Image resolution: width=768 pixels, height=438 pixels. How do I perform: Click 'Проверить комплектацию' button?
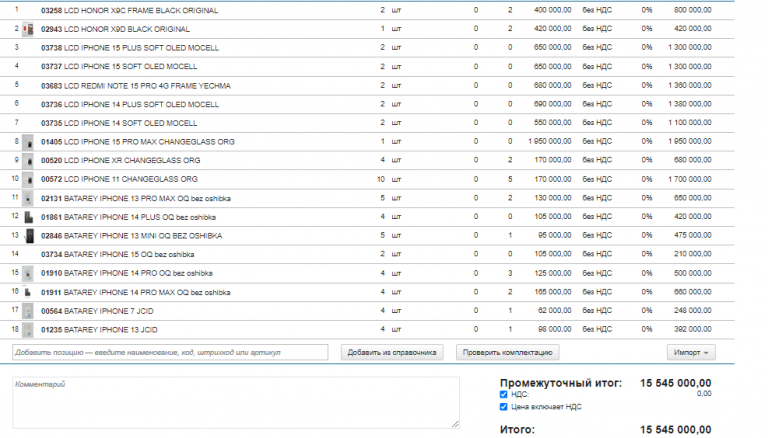point(507,352)
